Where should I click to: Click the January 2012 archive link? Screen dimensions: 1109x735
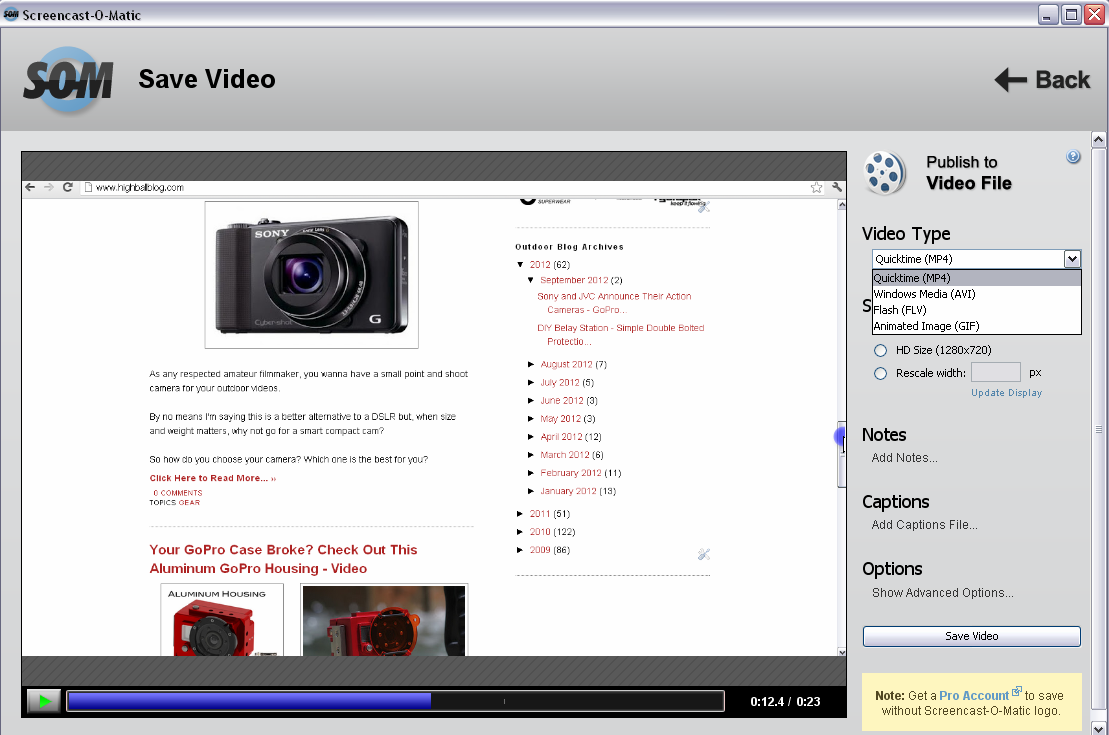pyautogui.click(x=568, y=491)
